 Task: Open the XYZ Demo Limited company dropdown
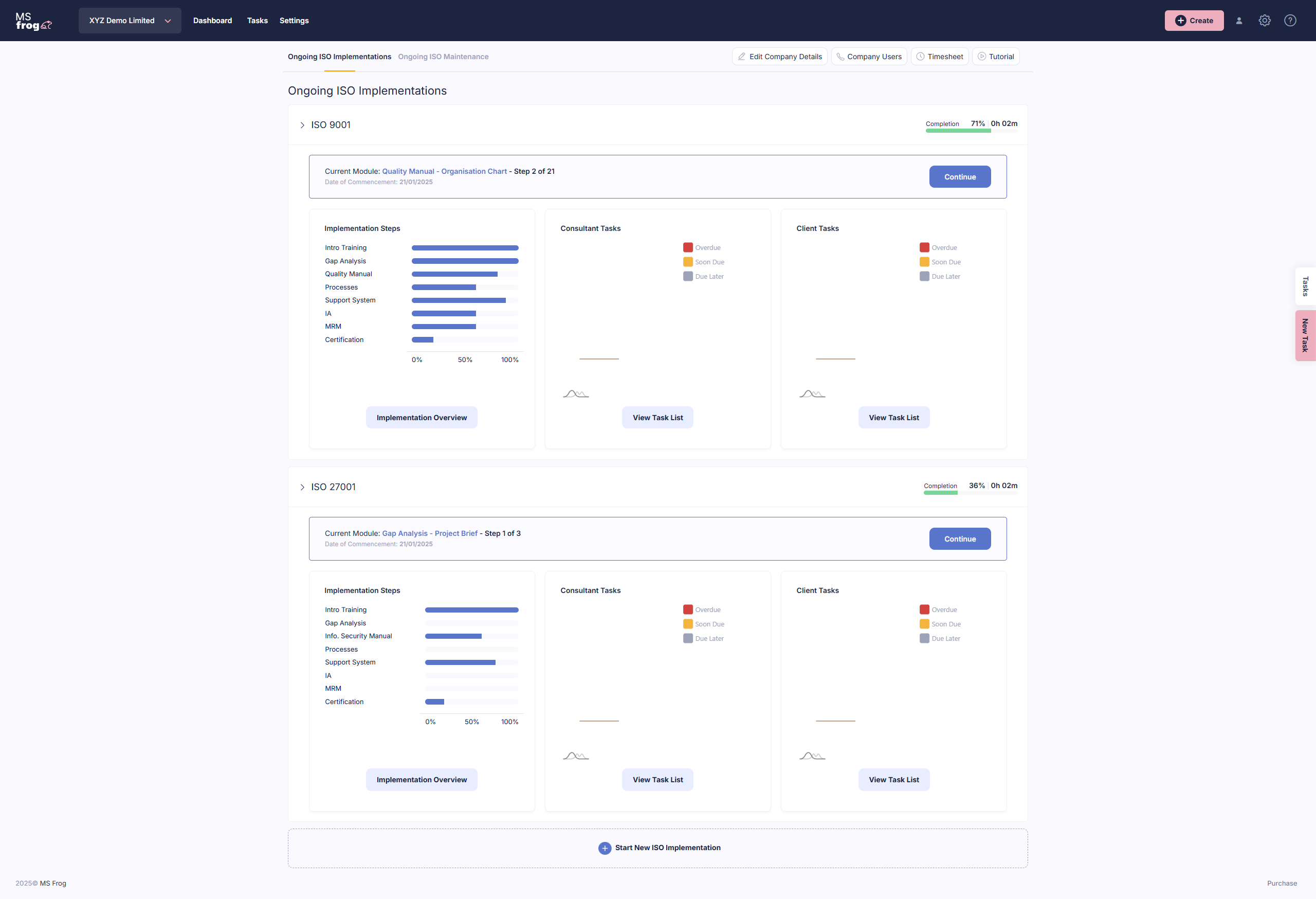coord(130,21)
